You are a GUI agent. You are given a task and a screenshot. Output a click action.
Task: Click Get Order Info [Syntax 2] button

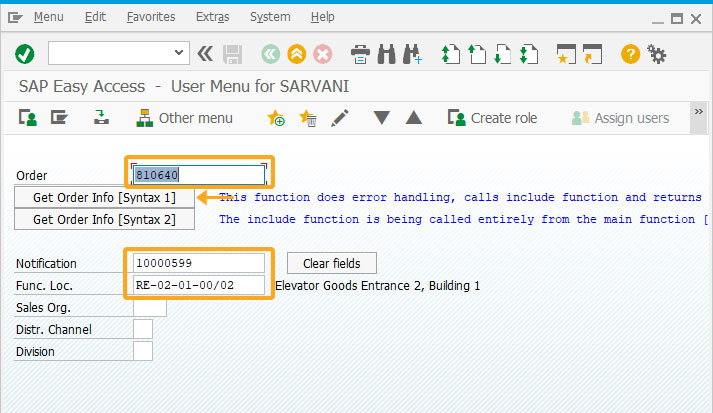point(104,219)
